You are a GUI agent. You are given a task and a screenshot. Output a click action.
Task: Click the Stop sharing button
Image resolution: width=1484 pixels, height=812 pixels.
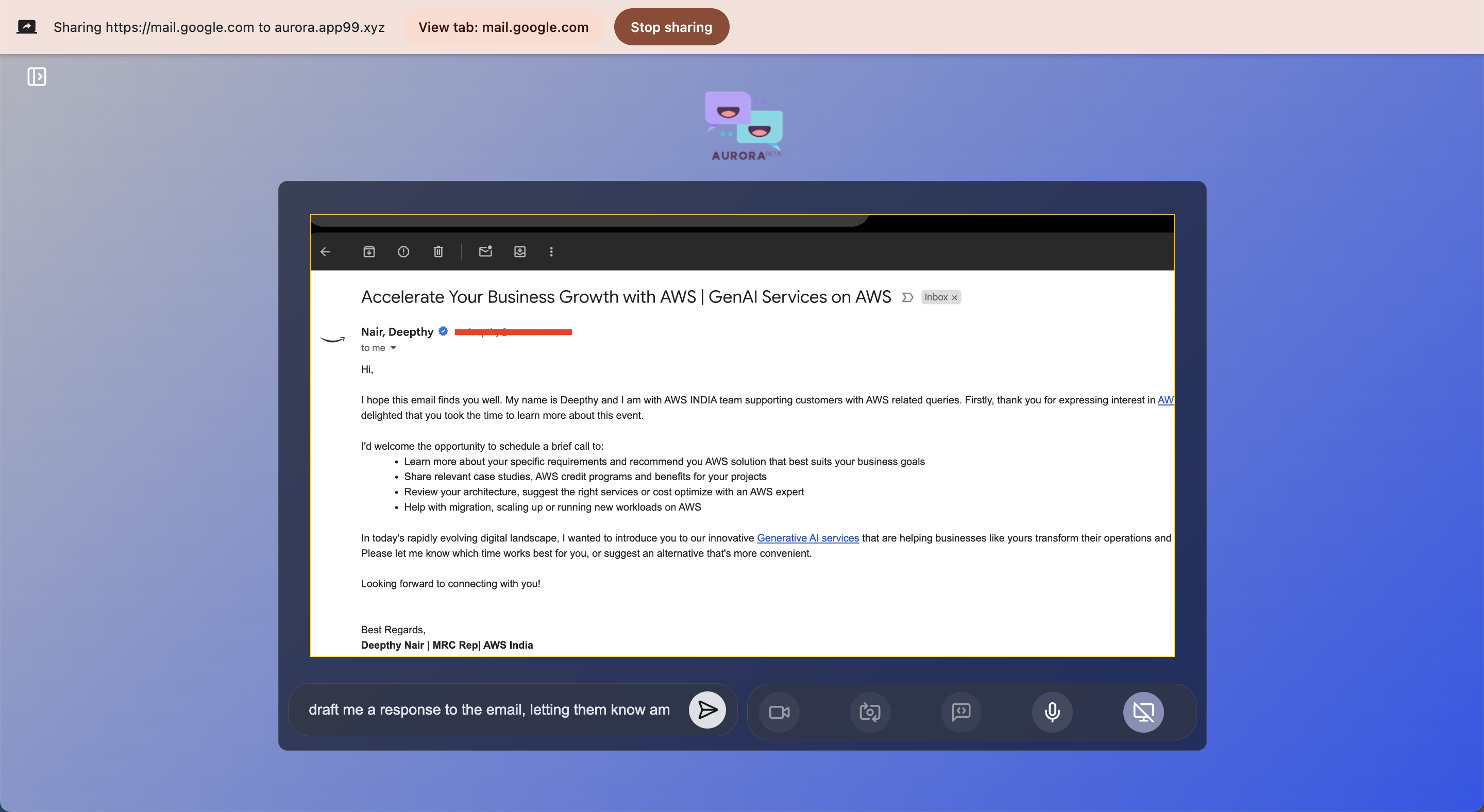(671, 27)
